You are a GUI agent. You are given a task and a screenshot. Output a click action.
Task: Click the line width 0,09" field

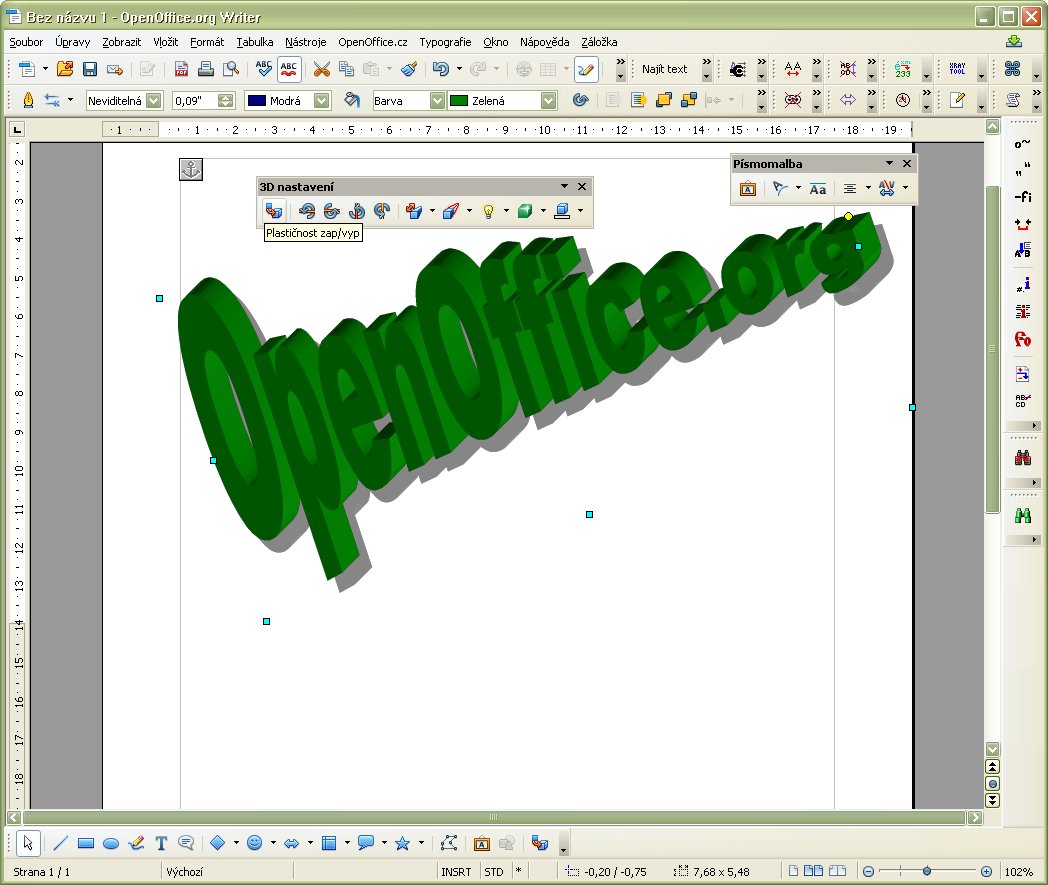pos(194,100)
